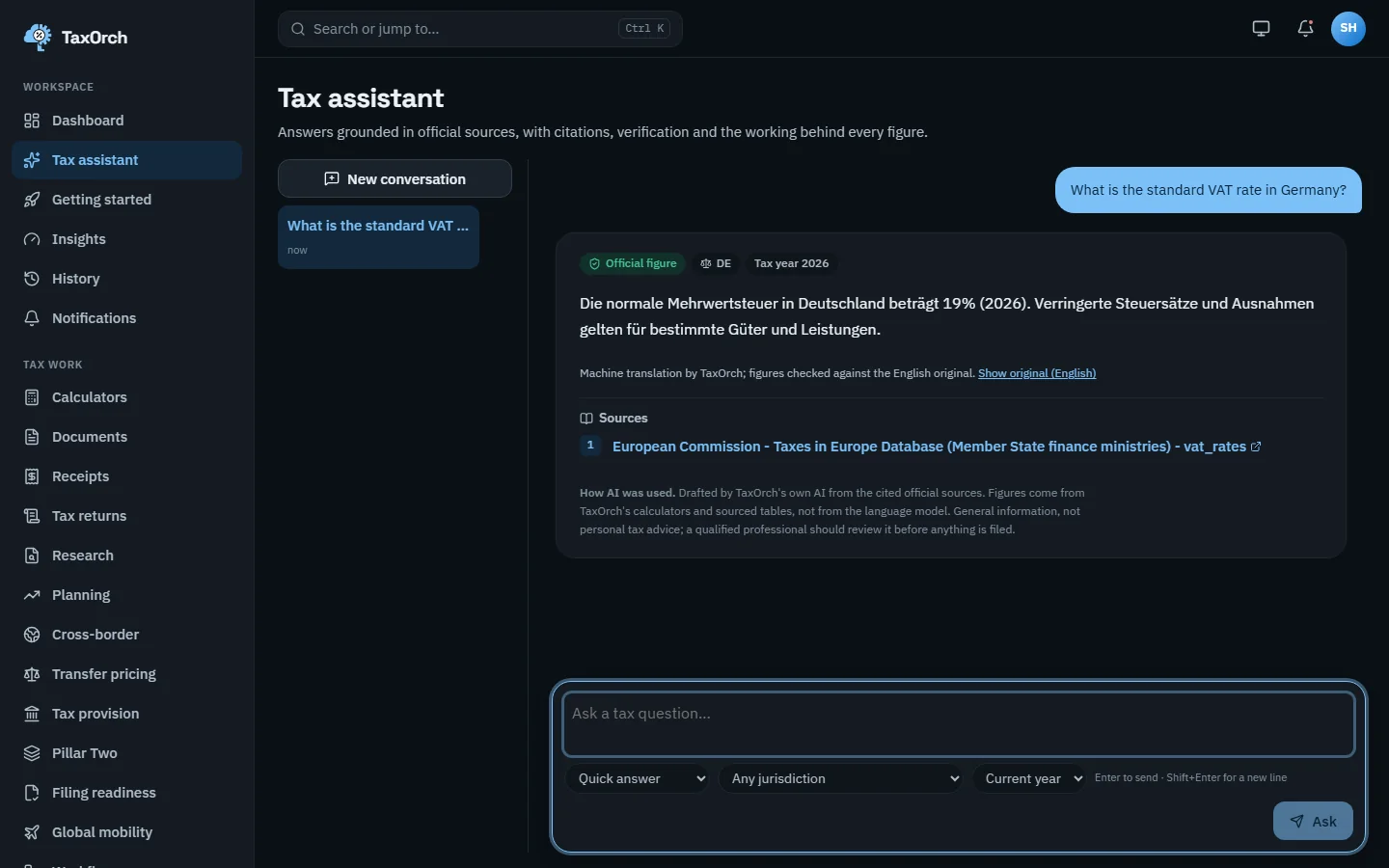Image resolution: width=1389 pixels, height=868 pixels.
Task: Click the Sources heading
Action: 613,418
